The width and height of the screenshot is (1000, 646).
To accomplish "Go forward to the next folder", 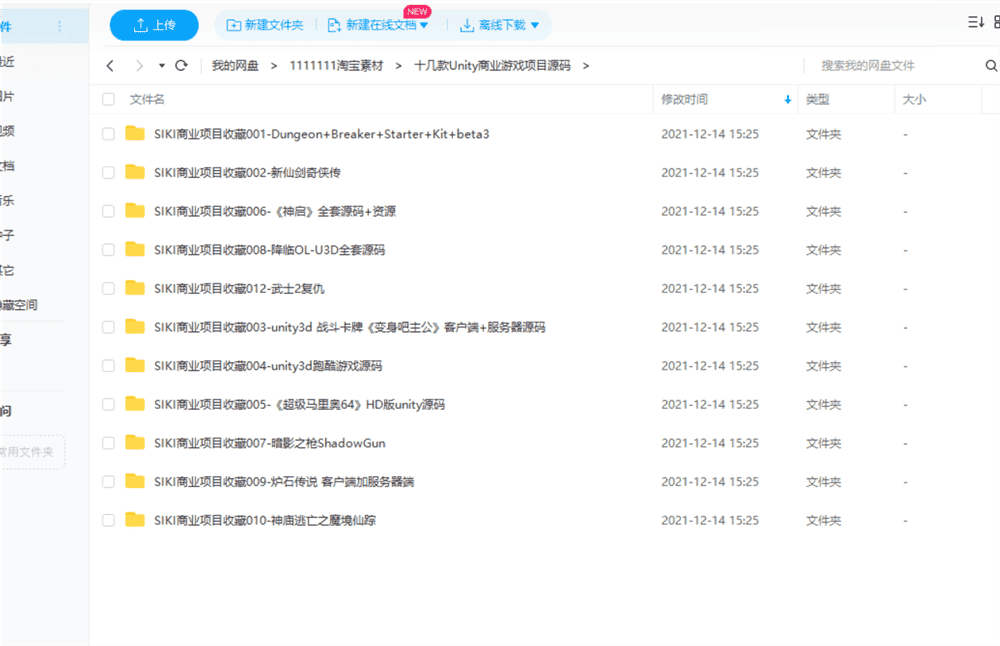I will (140, 66).
